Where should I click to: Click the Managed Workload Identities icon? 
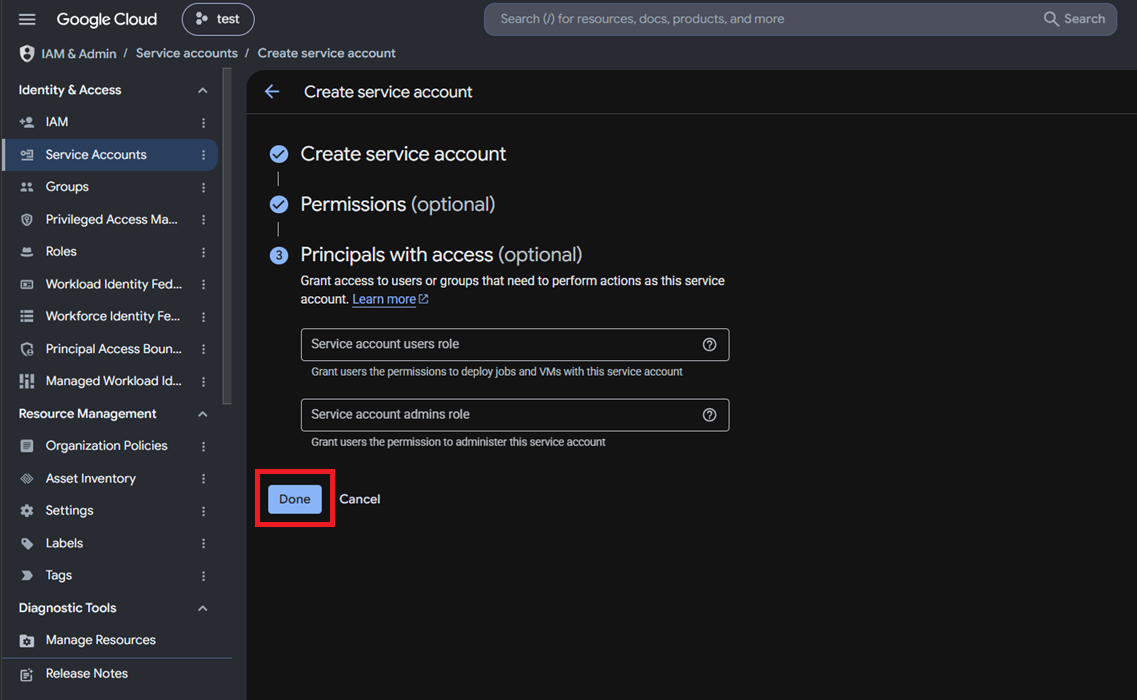[27, 381]
